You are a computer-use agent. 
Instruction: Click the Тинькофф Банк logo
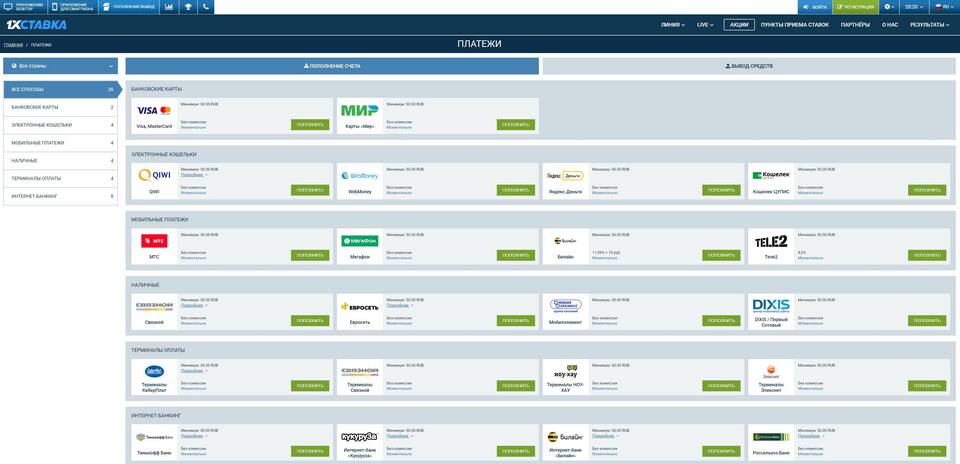[x=154, y=437]
